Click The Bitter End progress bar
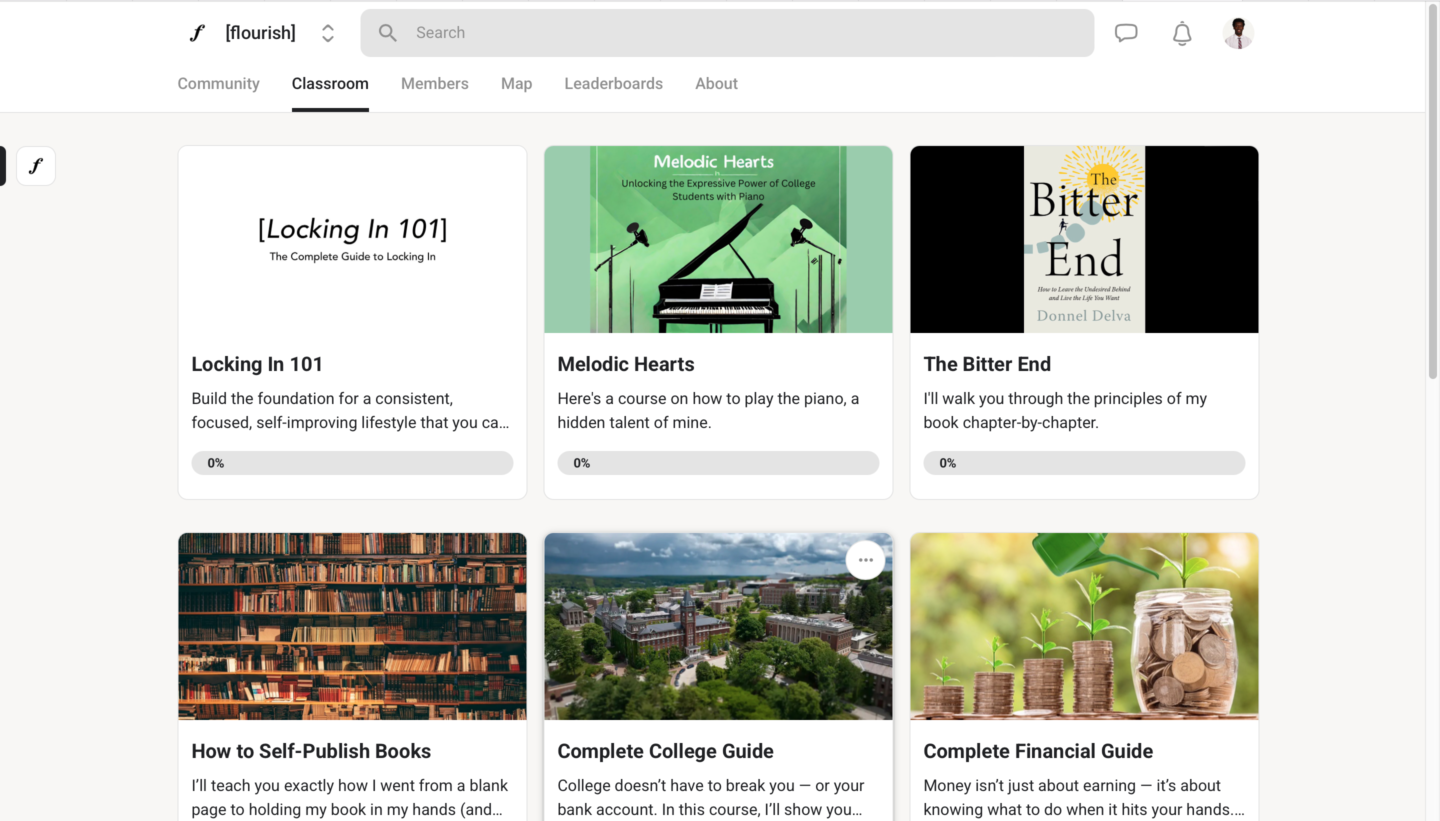The width and height of the screenshot is (1440, 821). (x=1084, y=463)
